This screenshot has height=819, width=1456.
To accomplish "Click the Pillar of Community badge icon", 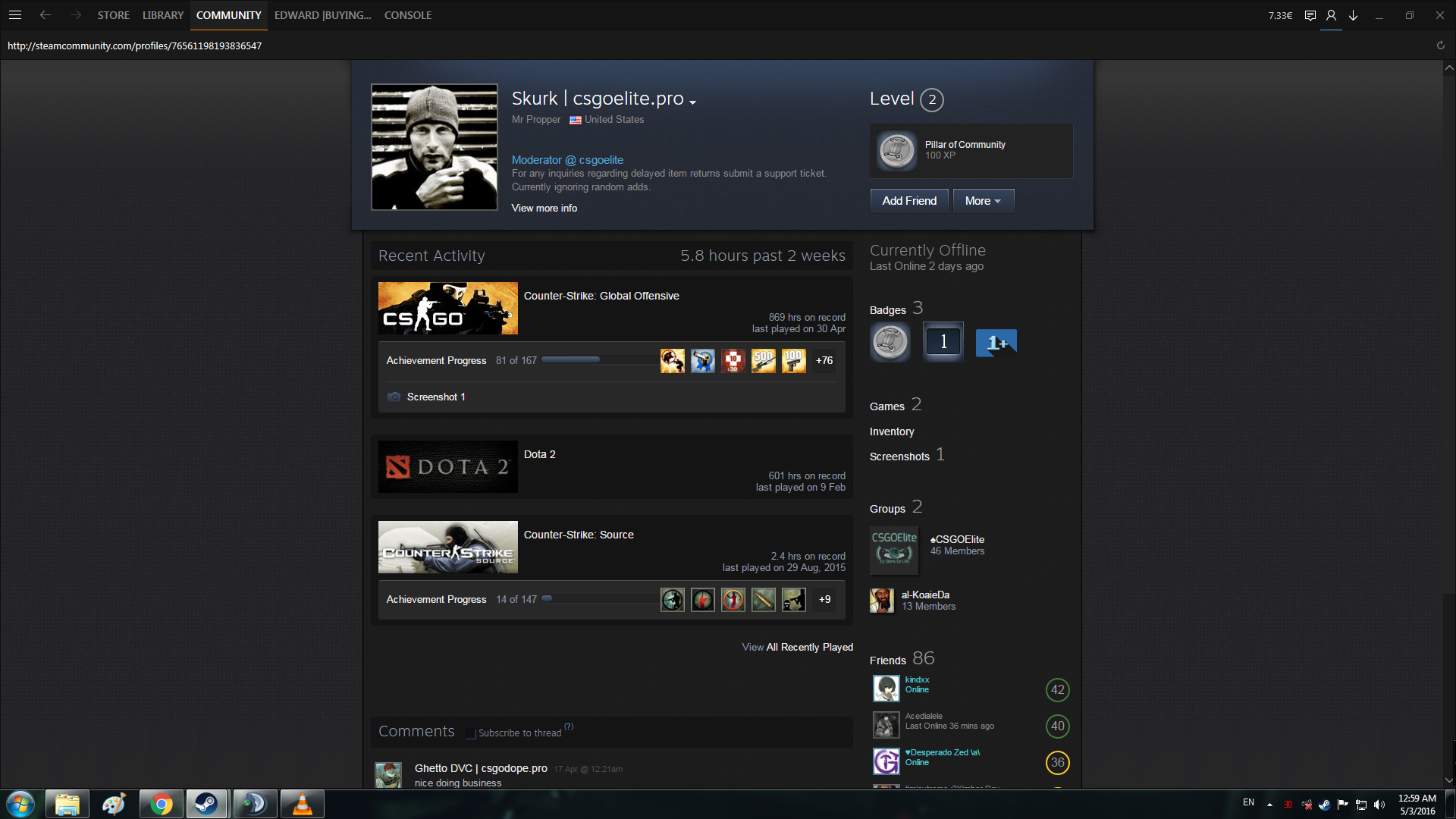I will pos(896,150).
